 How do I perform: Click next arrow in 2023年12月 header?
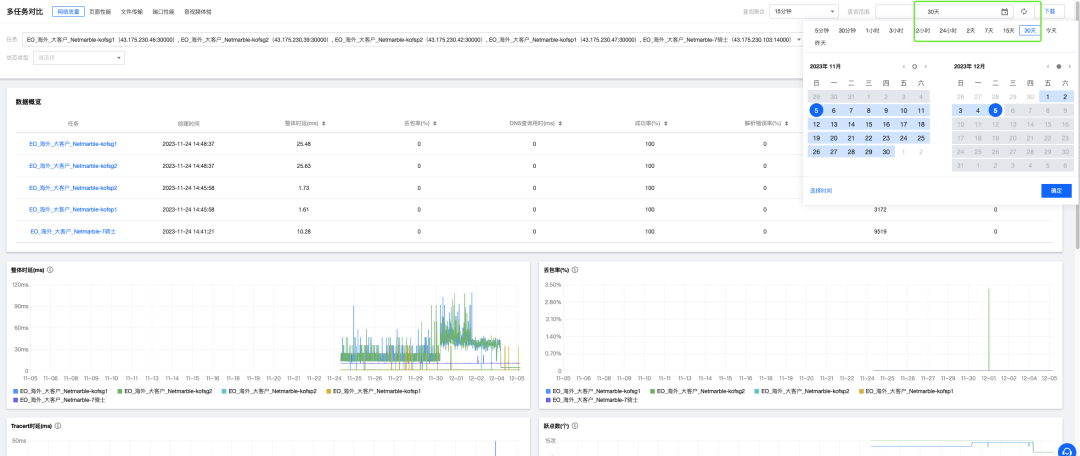(1069, 67)
